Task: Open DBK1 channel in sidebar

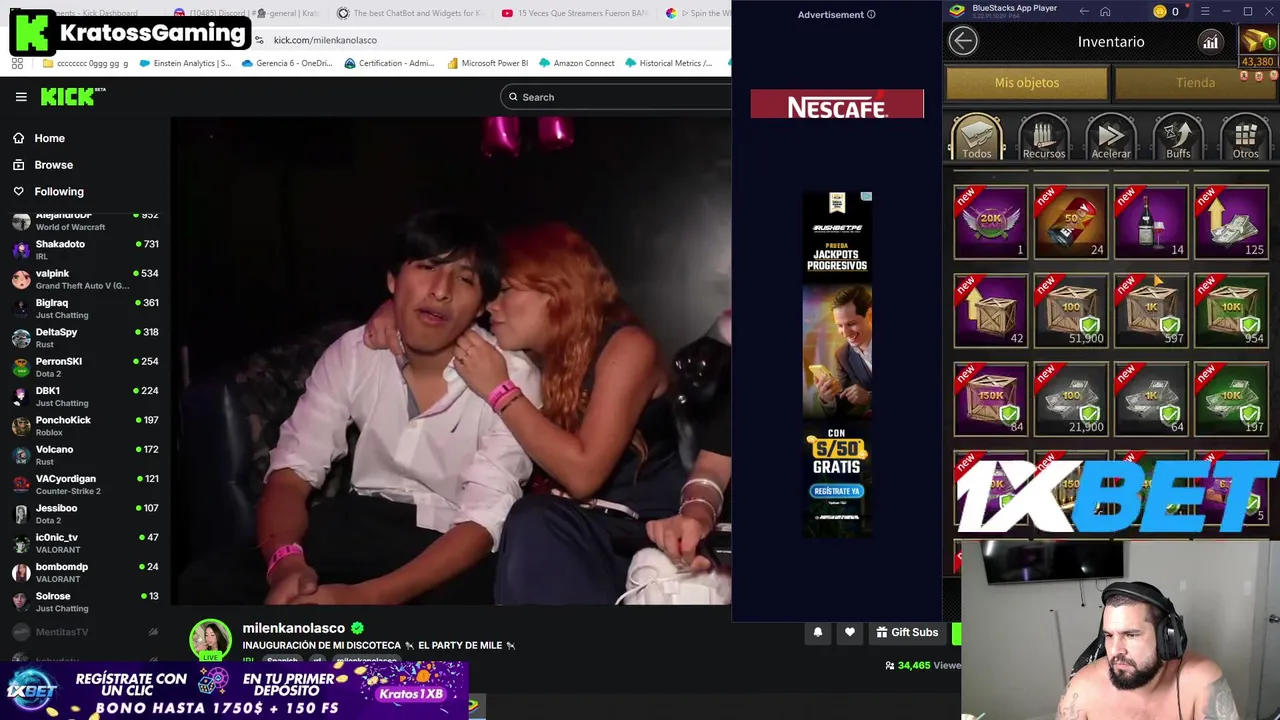Action: [85, 396]
